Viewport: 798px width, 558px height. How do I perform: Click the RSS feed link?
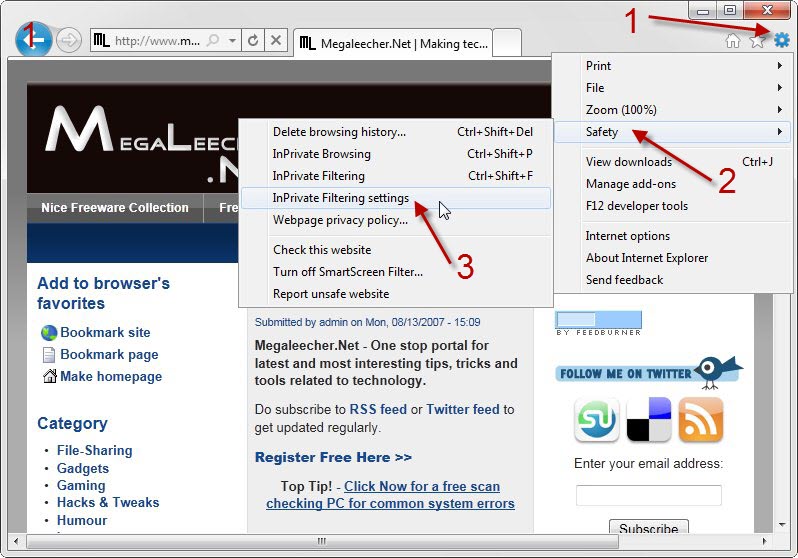coord(378,409)
